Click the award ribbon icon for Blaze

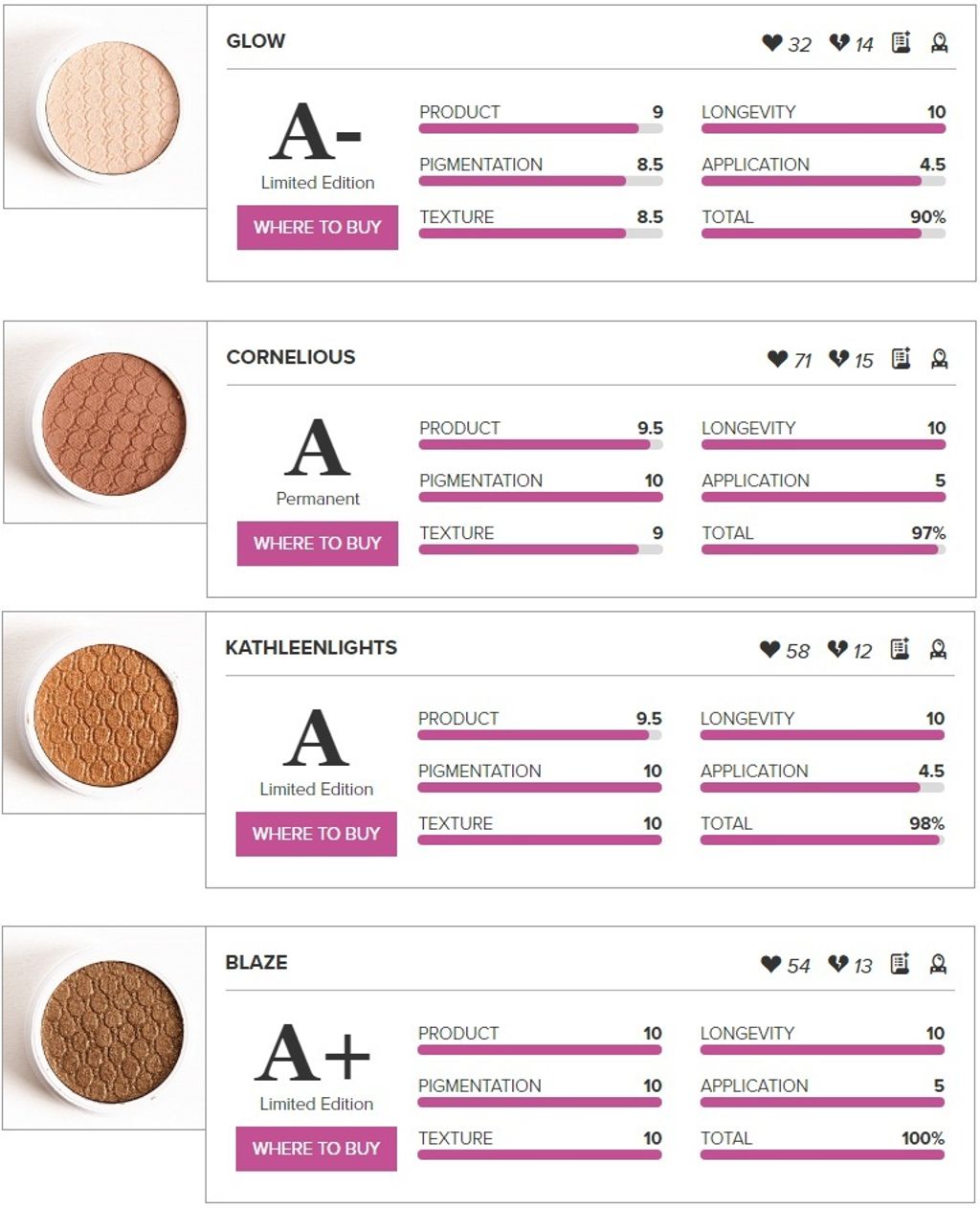(x=938, y=964)
